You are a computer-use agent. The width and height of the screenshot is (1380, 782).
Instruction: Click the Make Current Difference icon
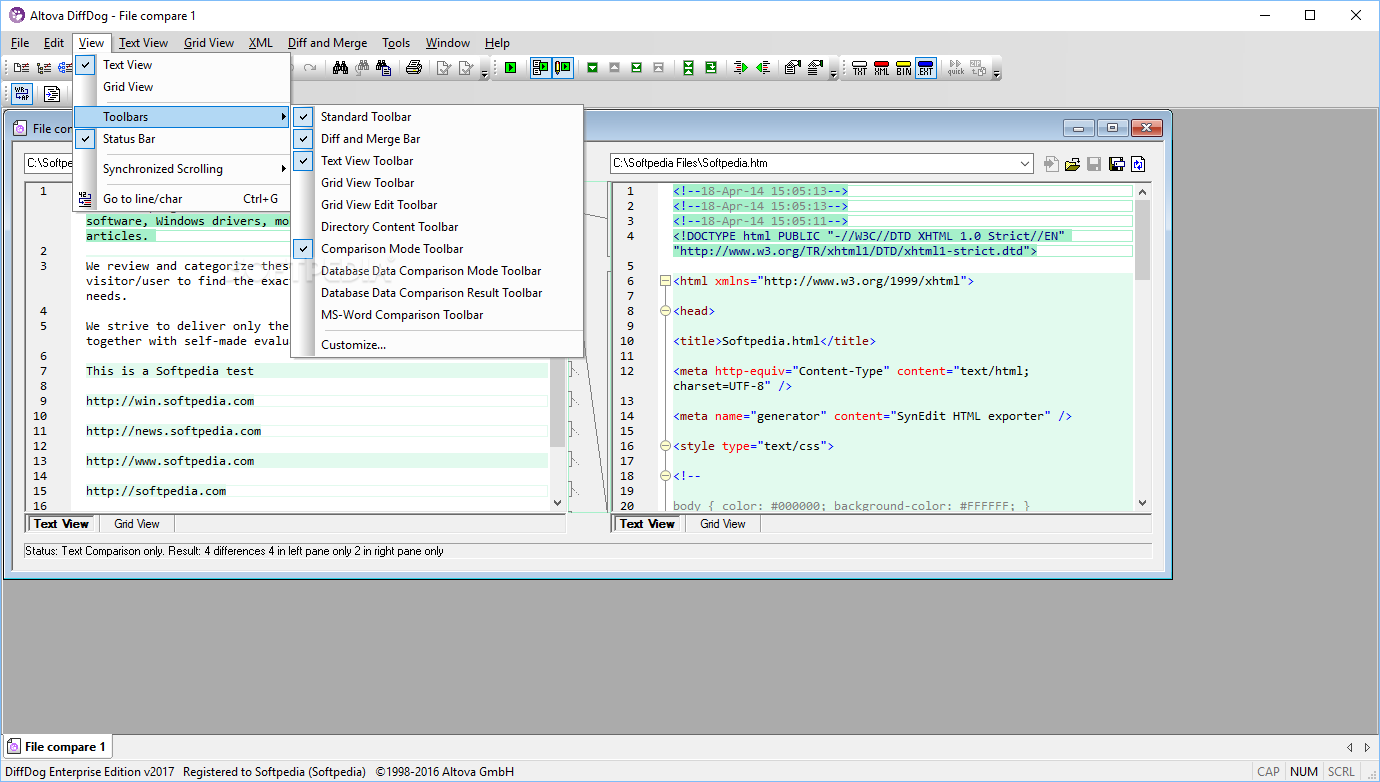tap(710, 68)
